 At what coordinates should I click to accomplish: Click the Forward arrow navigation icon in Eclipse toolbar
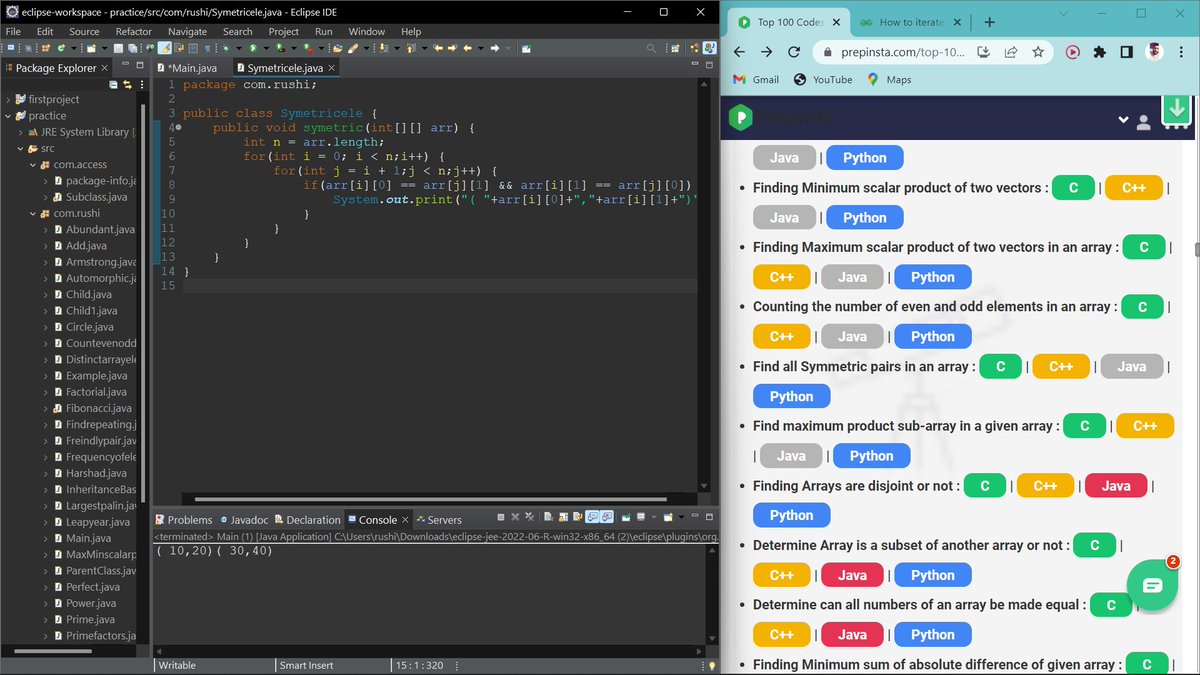point(495,48)
